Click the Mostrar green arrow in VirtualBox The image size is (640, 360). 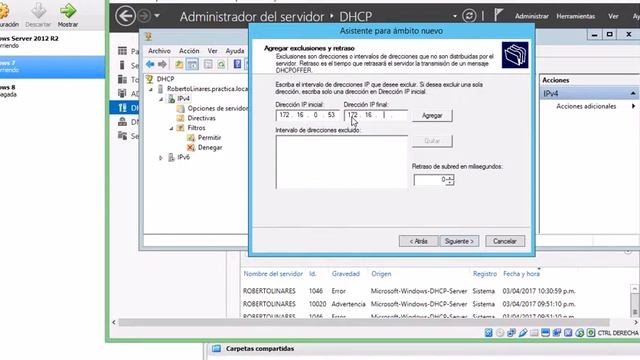(68, 11)
